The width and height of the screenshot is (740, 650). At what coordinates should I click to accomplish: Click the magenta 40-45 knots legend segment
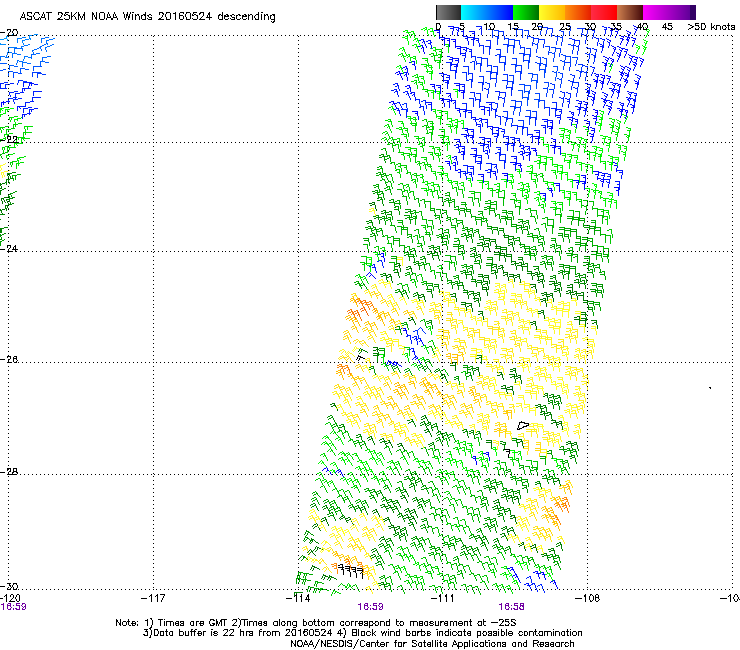656,12
